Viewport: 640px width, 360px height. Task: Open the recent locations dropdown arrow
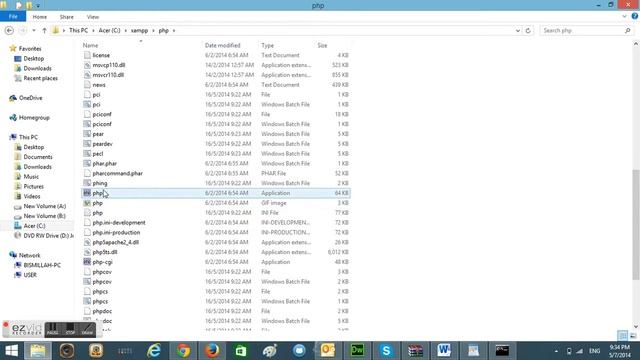tap(34, 31)
